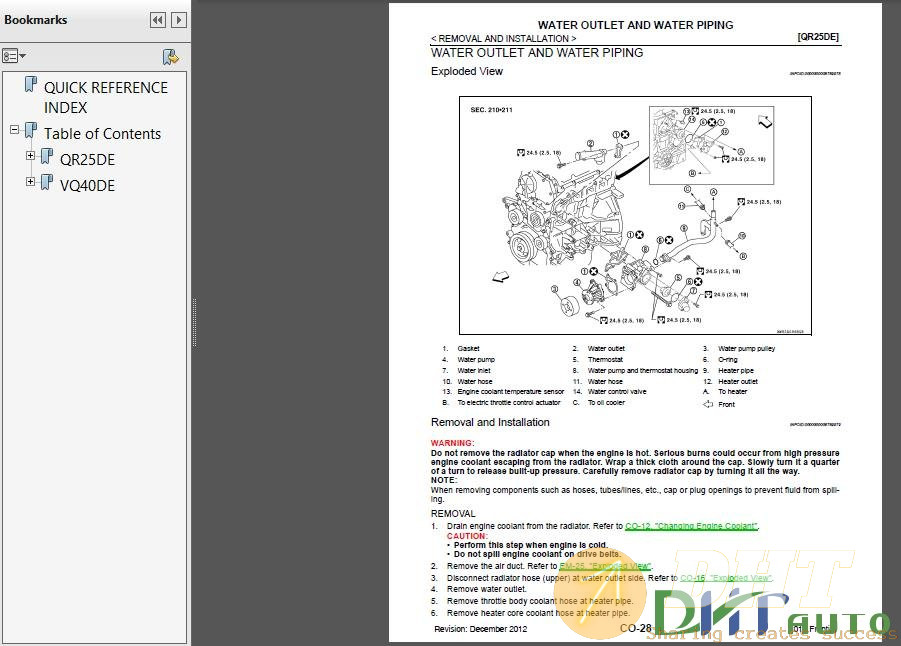The height and width of the screenshot is (646, 901).
Task: Click the VQ40DE bookmark ribbon icon
Action: pyautogui.click(x=47, y=182)
